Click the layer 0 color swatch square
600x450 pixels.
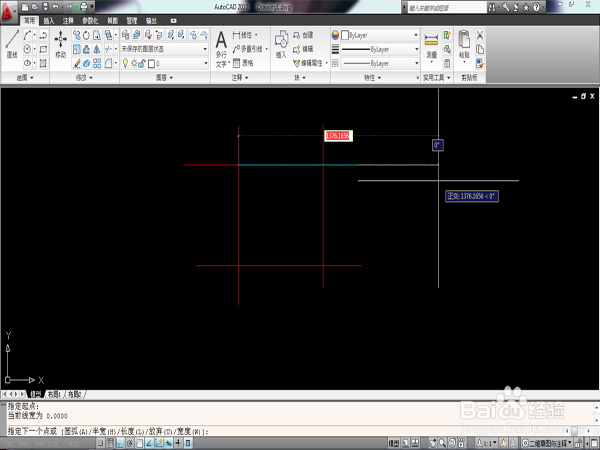[x=151, y=64]
